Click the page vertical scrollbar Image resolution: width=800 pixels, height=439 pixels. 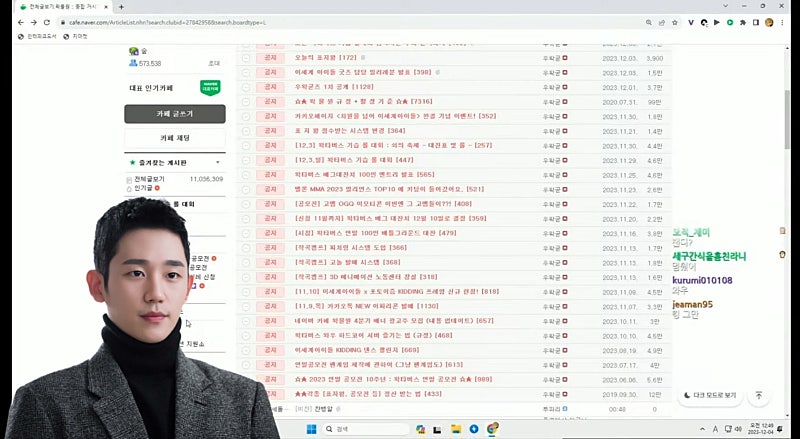788,119
